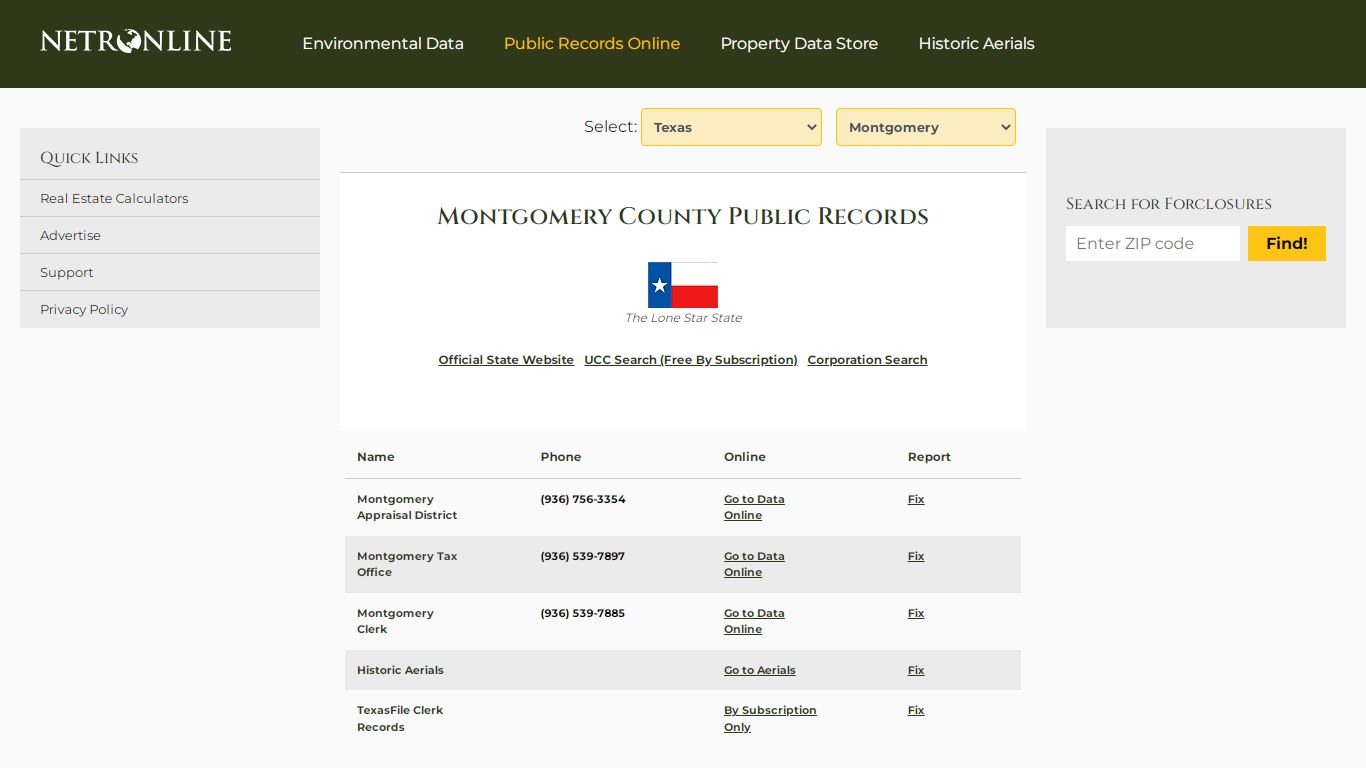Open Property Data Store menu item

coord(799,44)
